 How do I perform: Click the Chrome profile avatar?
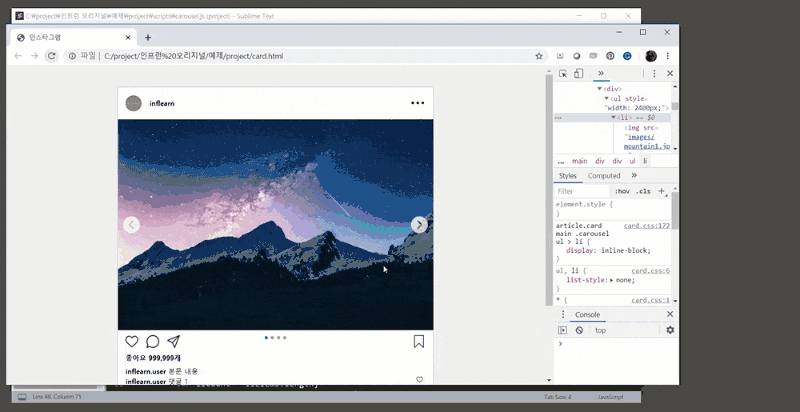click(x=651, y=56)
